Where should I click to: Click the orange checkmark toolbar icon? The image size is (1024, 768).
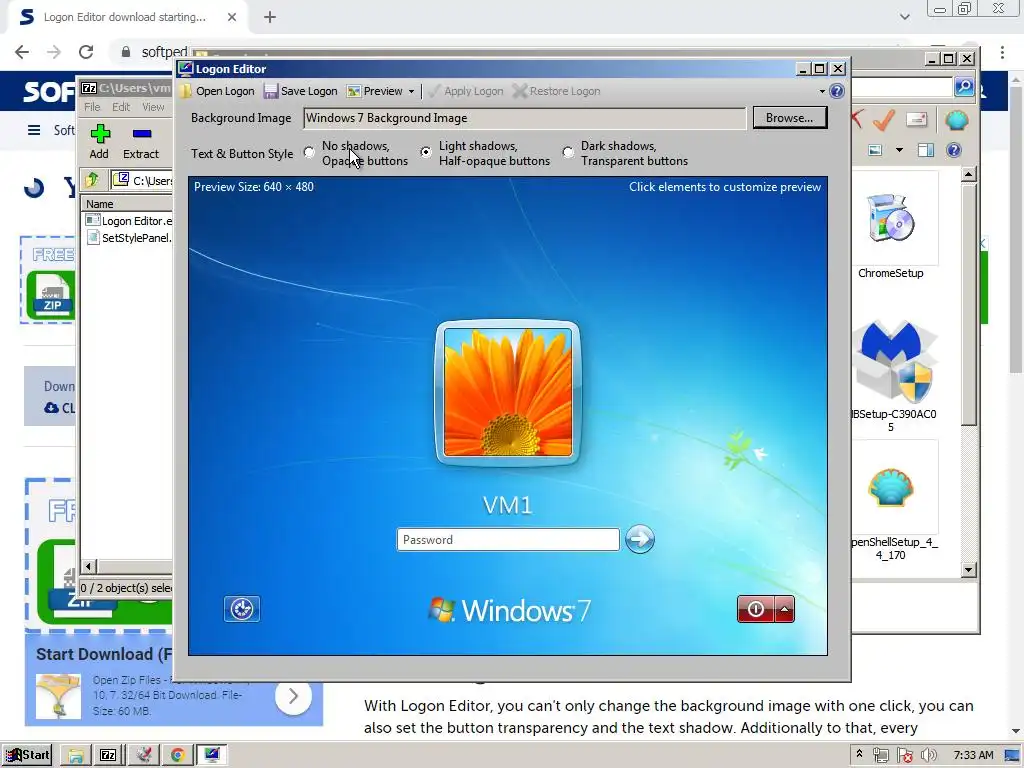pyautogui.click(x=884, y=120)
